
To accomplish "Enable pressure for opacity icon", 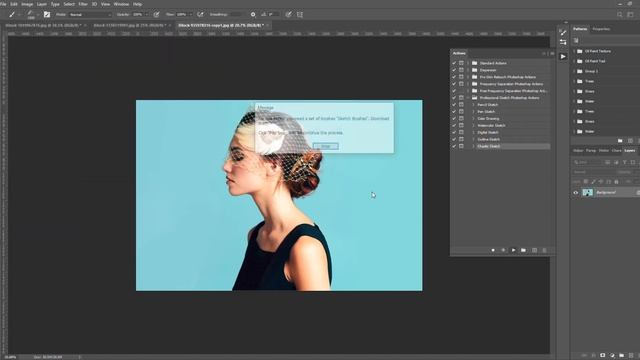I will (156, 14).
